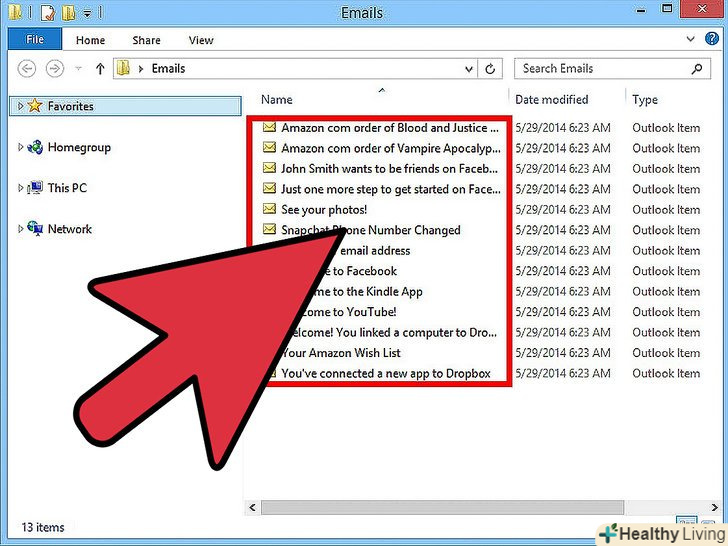Expand the ribbon with chevron

click(x=690, y=39)
